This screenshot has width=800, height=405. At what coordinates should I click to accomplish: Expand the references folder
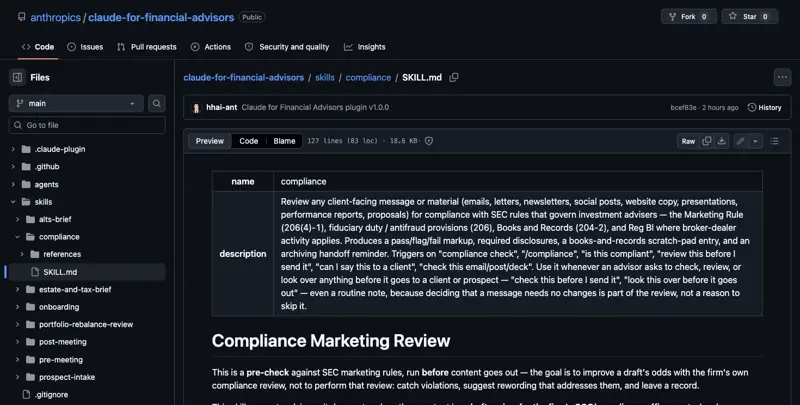[22, 254]
